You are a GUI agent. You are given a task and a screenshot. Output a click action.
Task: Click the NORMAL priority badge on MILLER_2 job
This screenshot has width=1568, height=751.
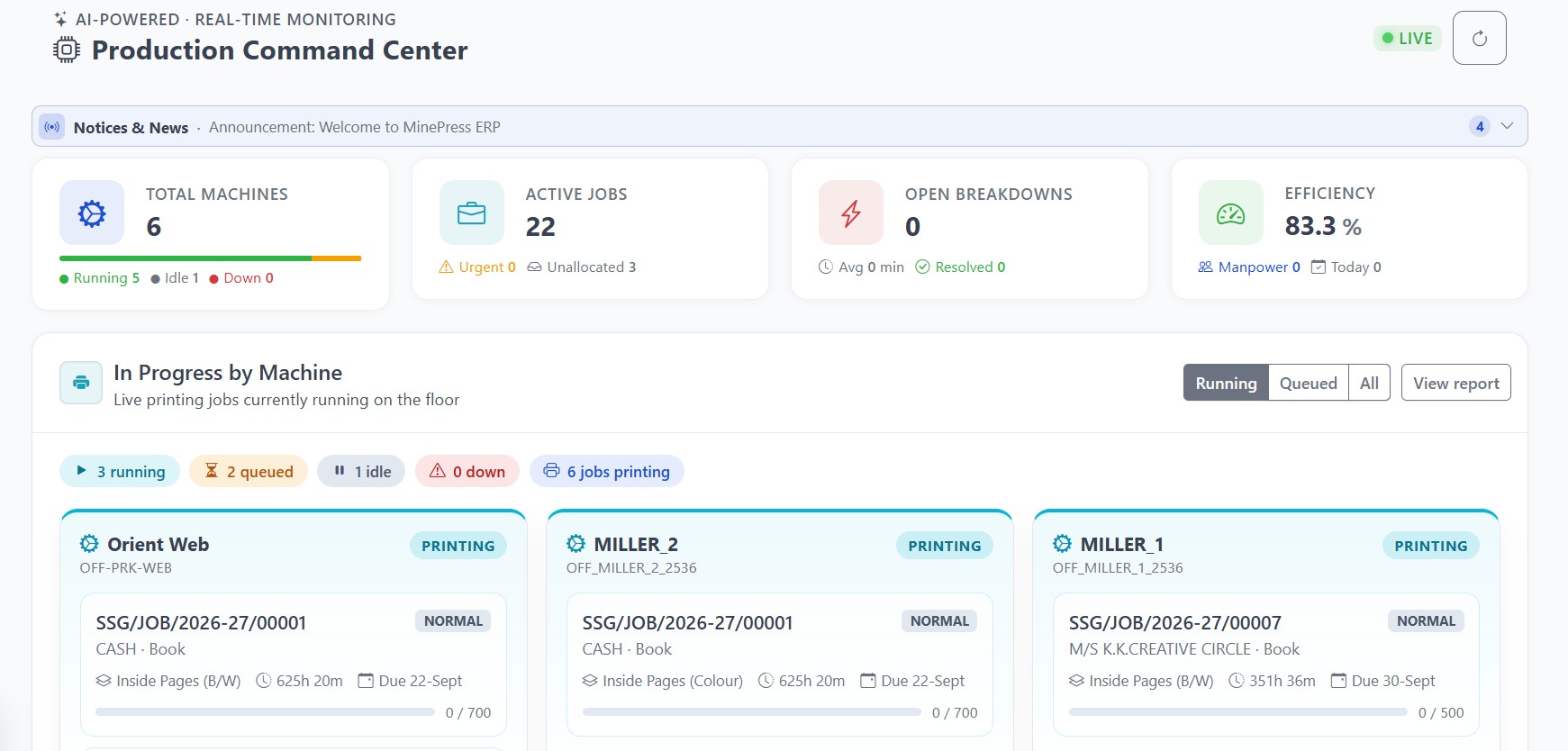tap(939, 621)
